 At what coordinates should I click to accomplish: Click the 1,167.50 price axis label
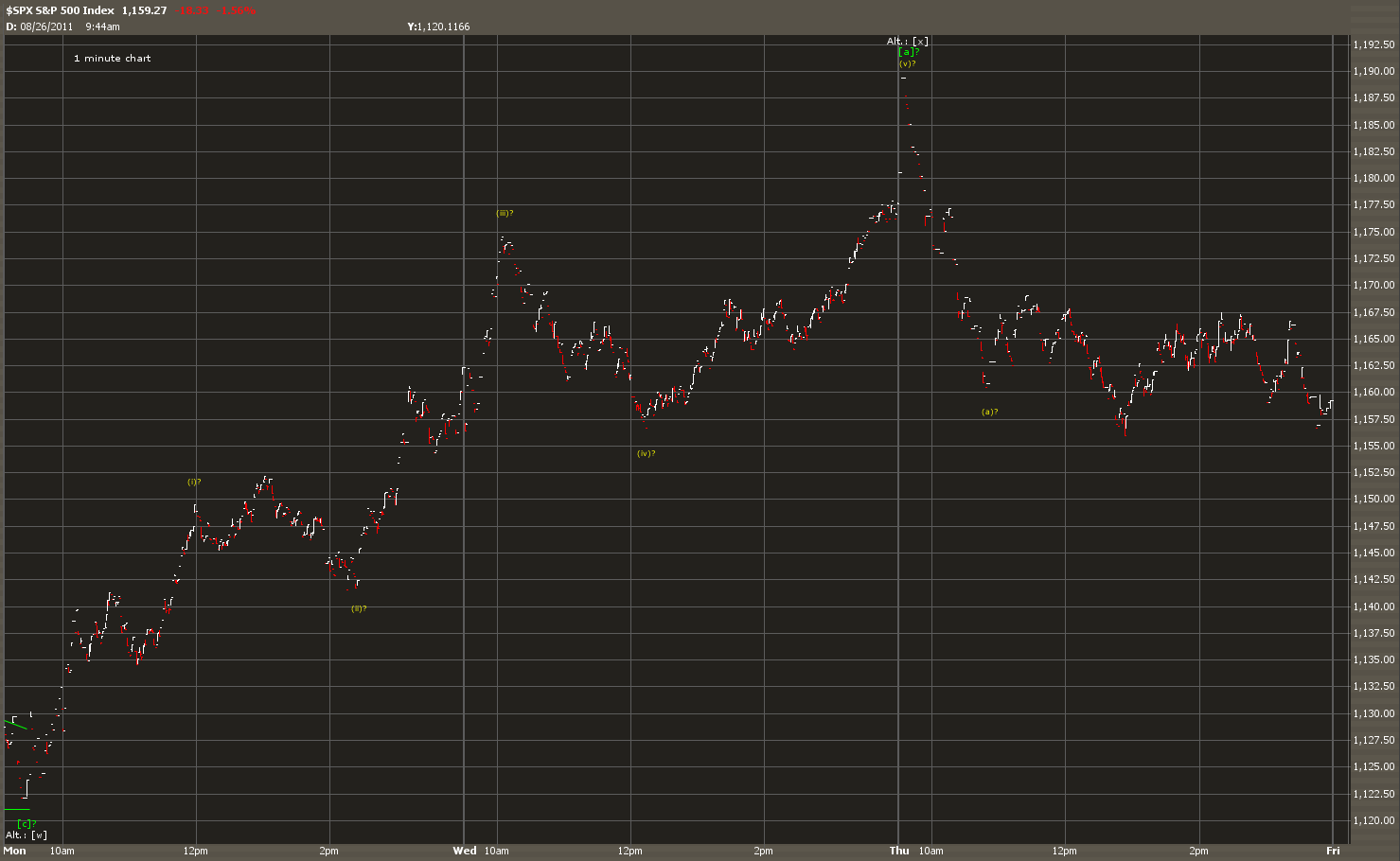pyautogui.click(x=1374, y=312)
